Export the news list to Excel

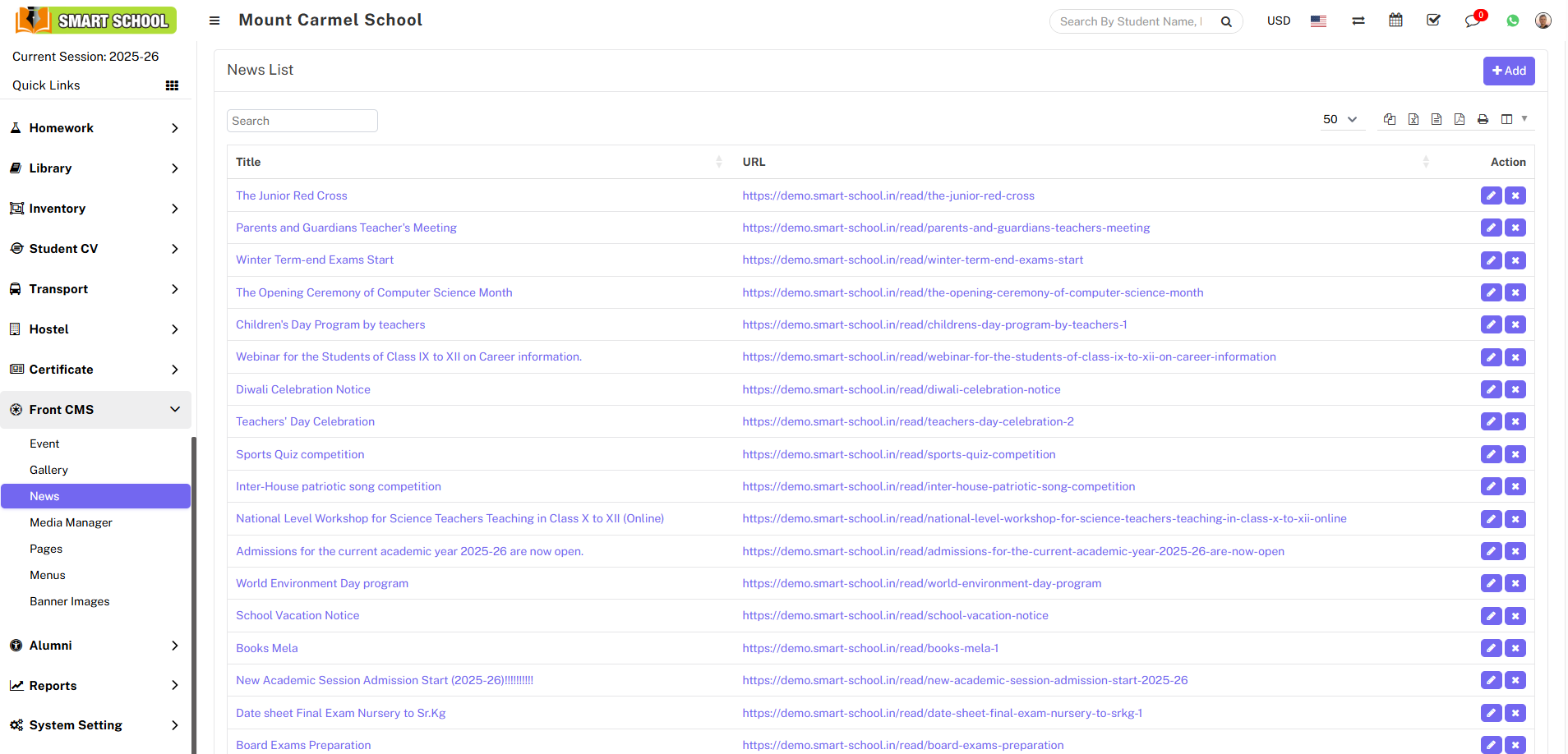(1414, 119)
